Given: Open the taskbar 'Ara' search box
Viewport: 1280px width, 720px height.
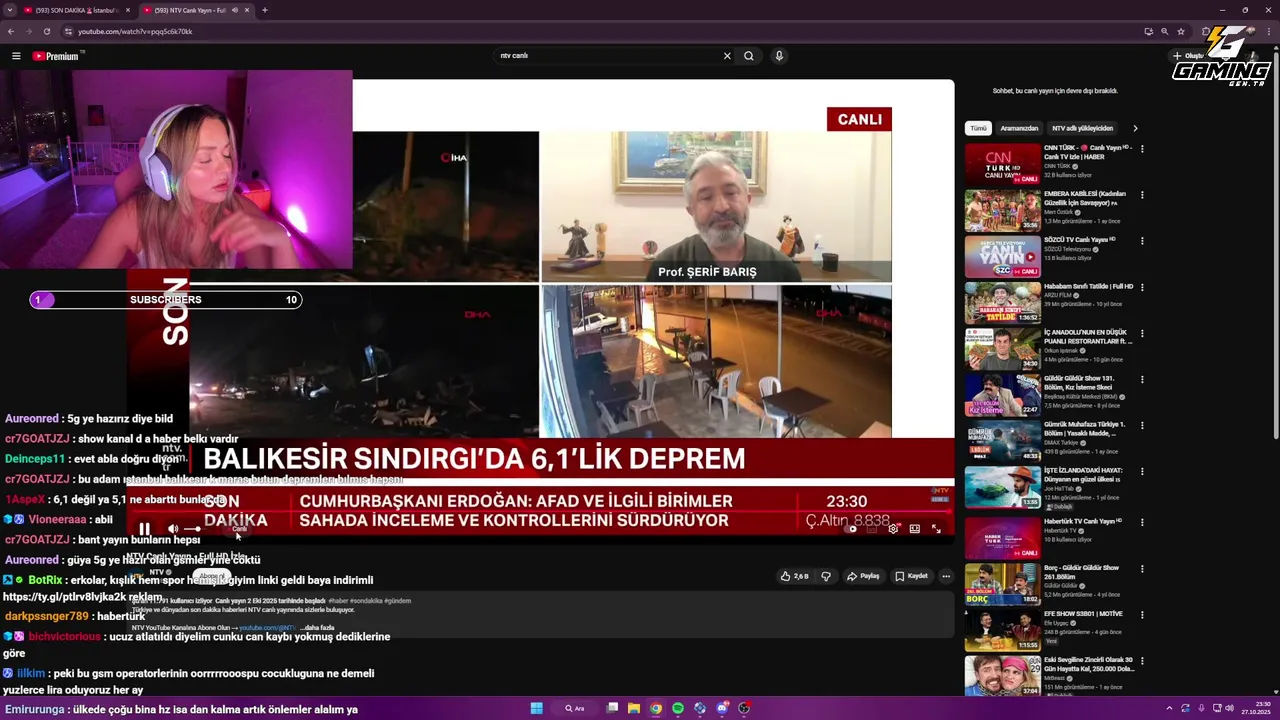Looking at the screenshot, I should [x=575, y=708].
